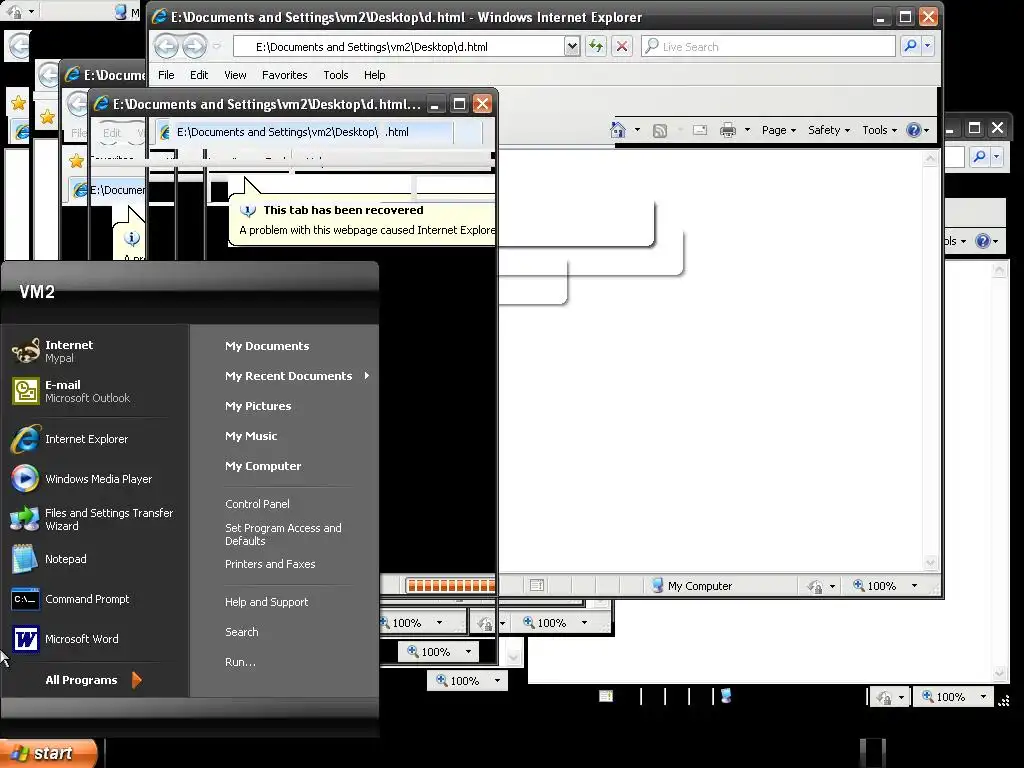Expand My Recent Documents submenu
This screenshot has width=1024, height=768.
pyautogui.click(x=297, y=376)
